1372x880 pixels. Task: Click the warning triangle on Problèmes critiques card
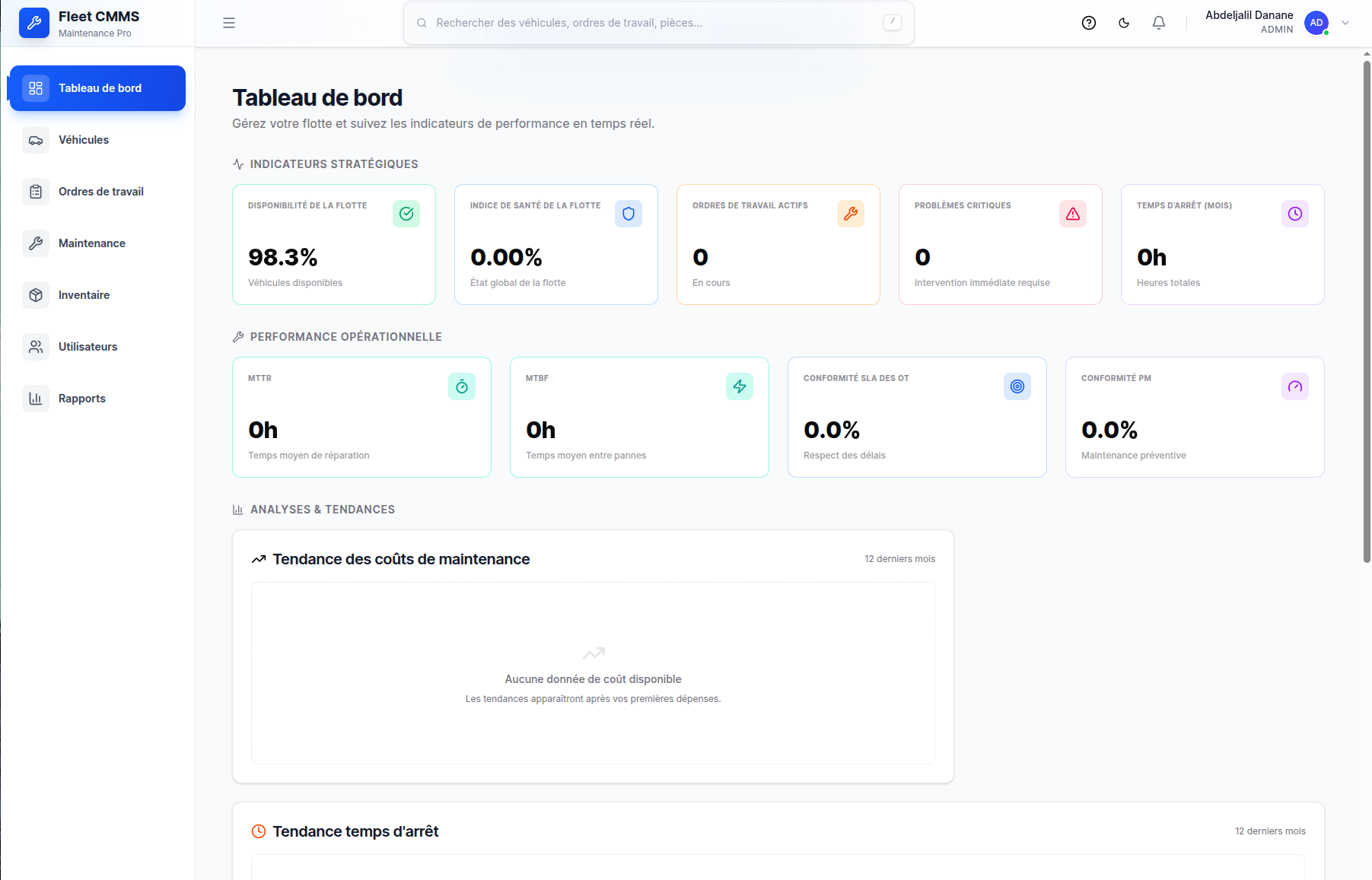[1073, 214]
